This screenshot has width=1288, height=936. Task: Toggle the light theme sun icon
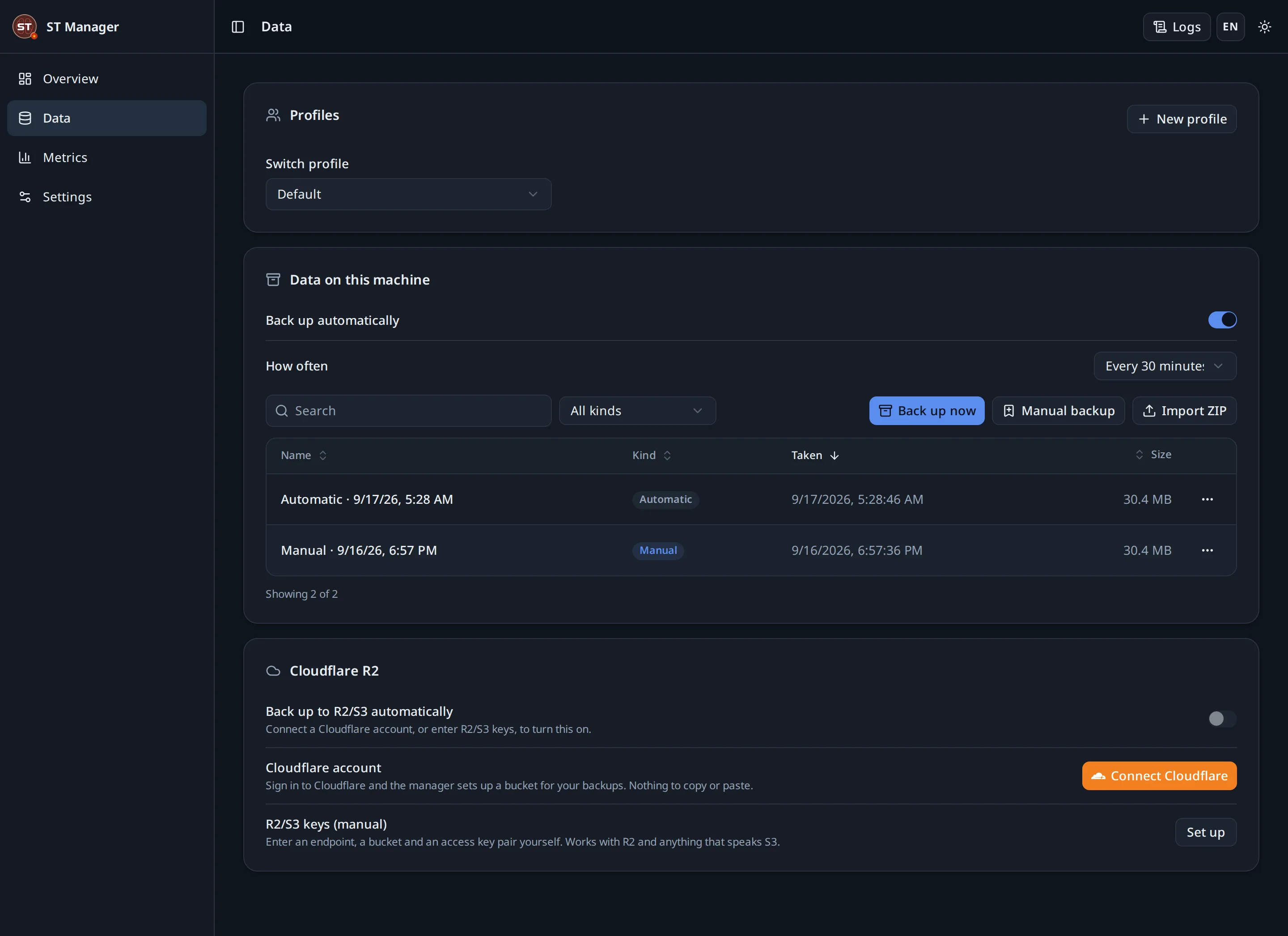(1264, 27)
